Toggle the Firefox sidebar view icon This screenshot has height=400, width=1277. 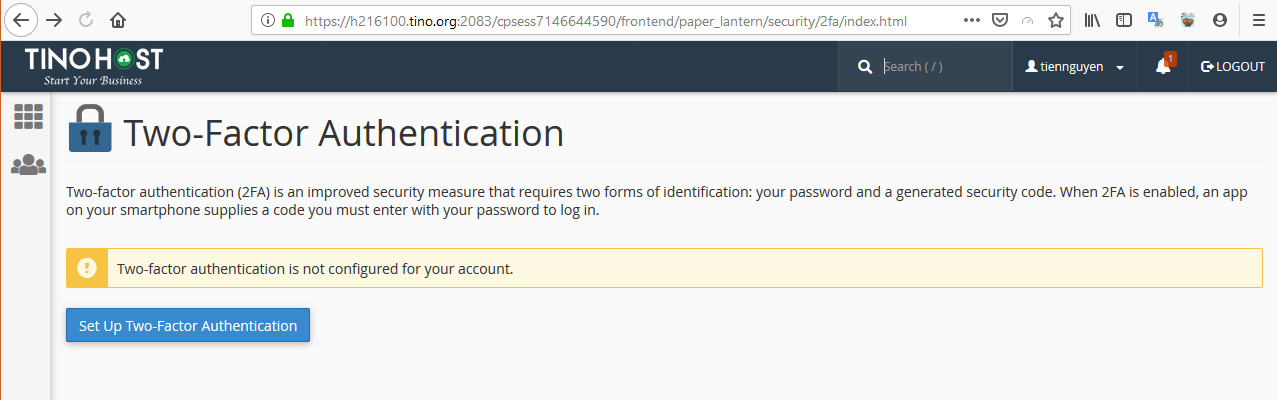click(x=1124, y=20)
